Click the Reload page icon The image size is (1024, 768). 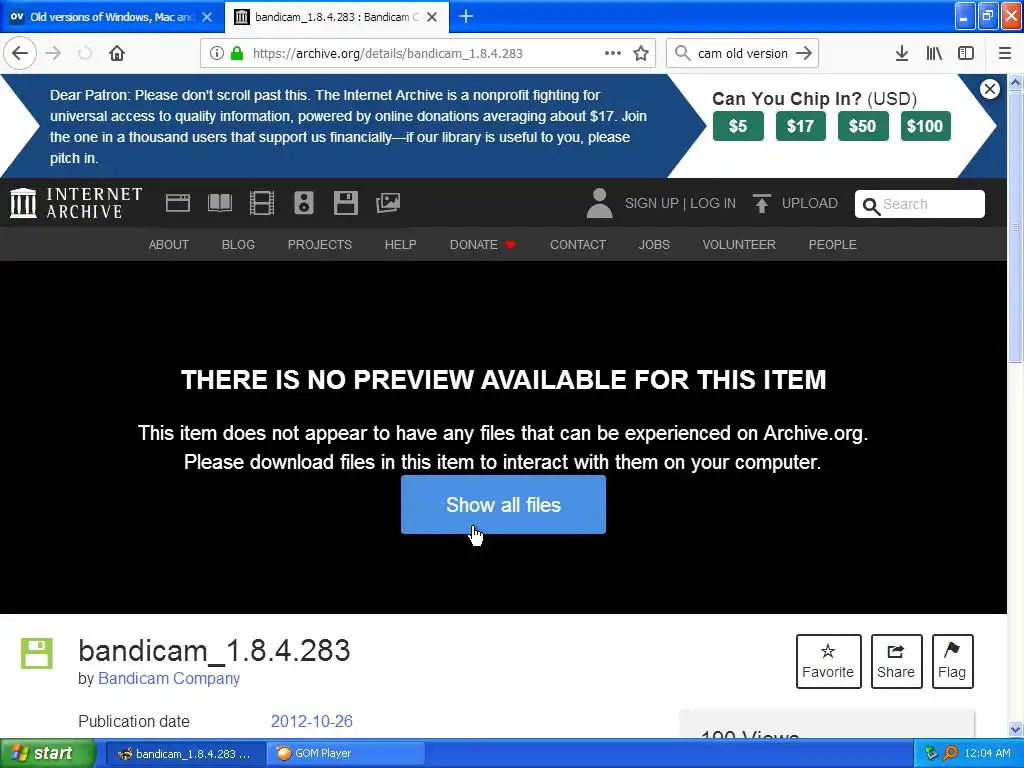(85, 53)
